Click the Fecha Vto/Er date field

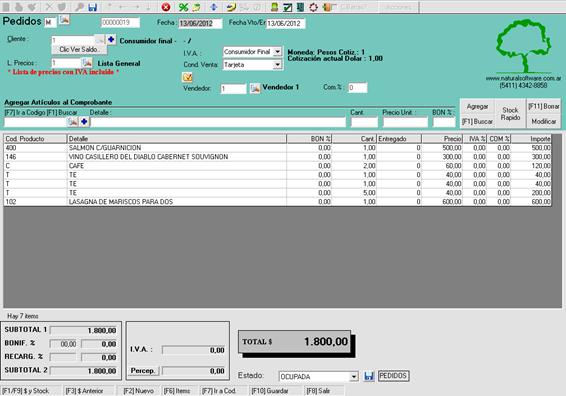(286, 23)
